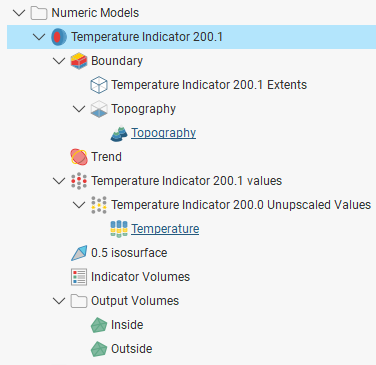Image resolution: width=376 pixels, height=365 pixels.
Task: Click the Temperature Indicator 200.1 model icon
Action: pyautogui.click(x=59, y=37)
